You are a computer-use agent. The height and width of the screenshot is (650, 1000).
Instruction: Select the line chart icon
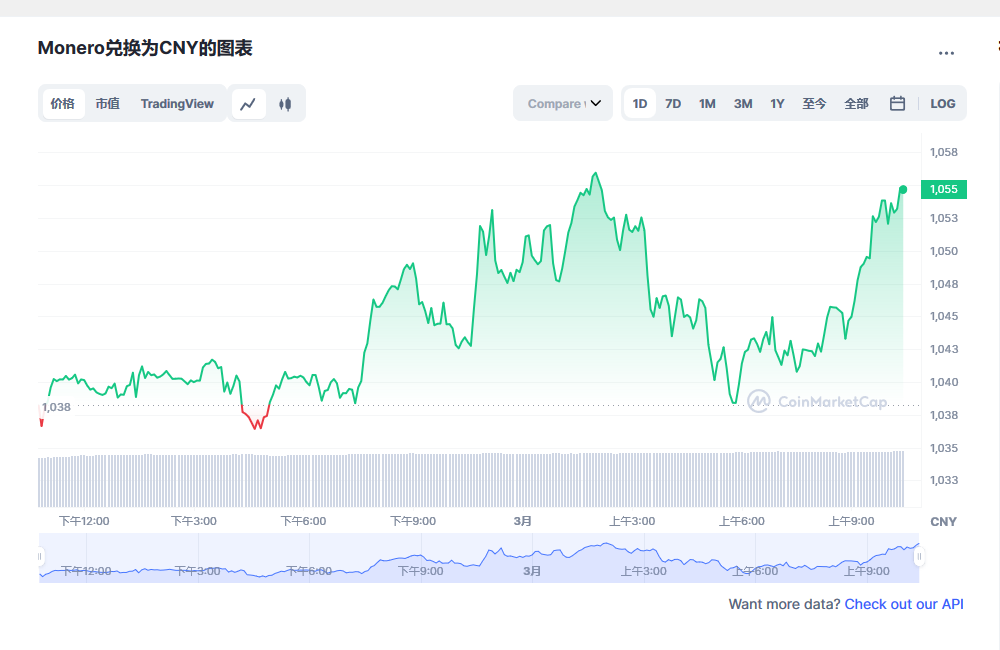(x=248, y=103)
